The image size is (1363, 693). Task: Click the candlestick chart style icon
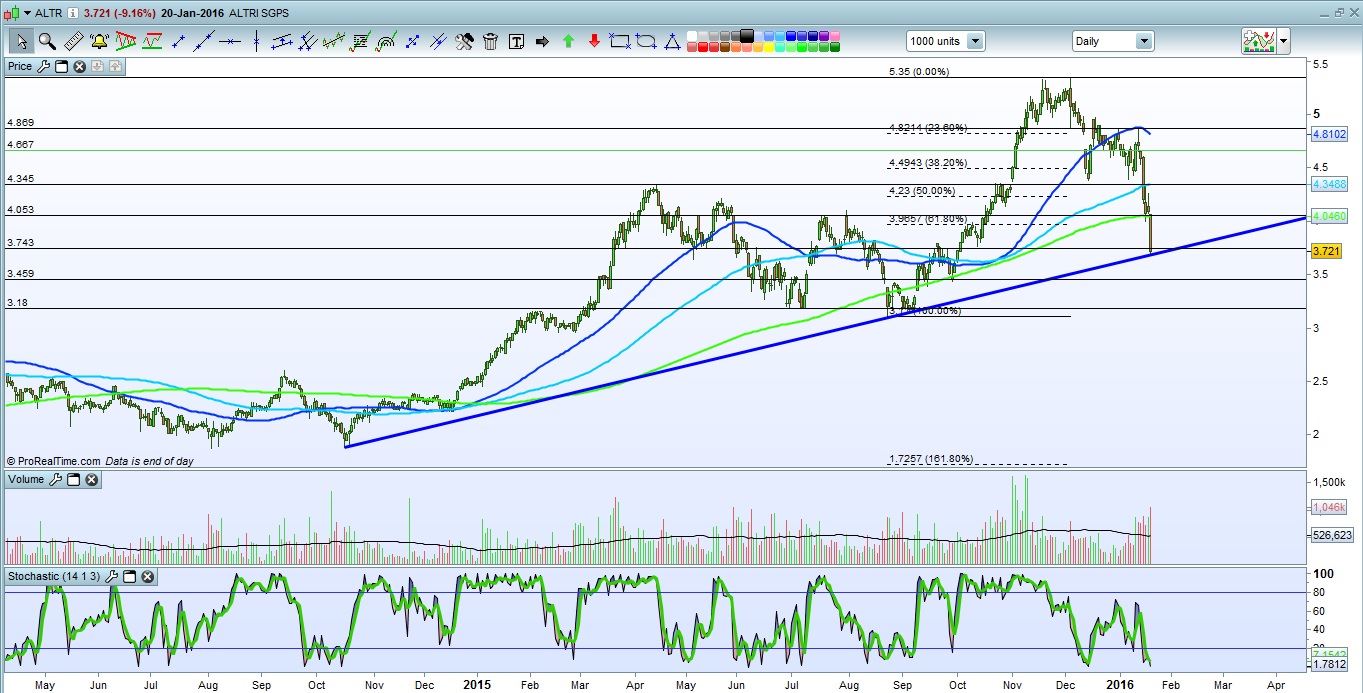(11, 11)
